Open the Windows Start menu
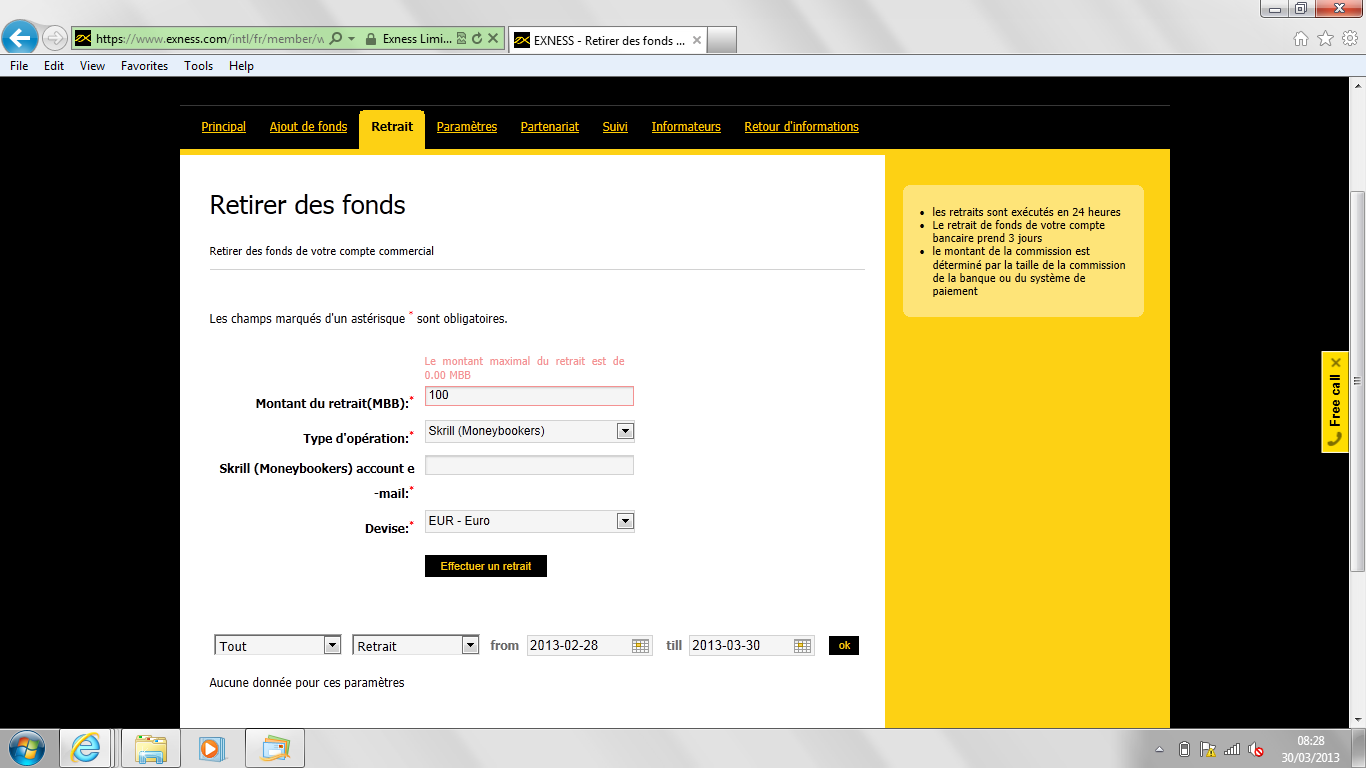Viewport: 1366px width, 768px height. [x=27, y=748]
